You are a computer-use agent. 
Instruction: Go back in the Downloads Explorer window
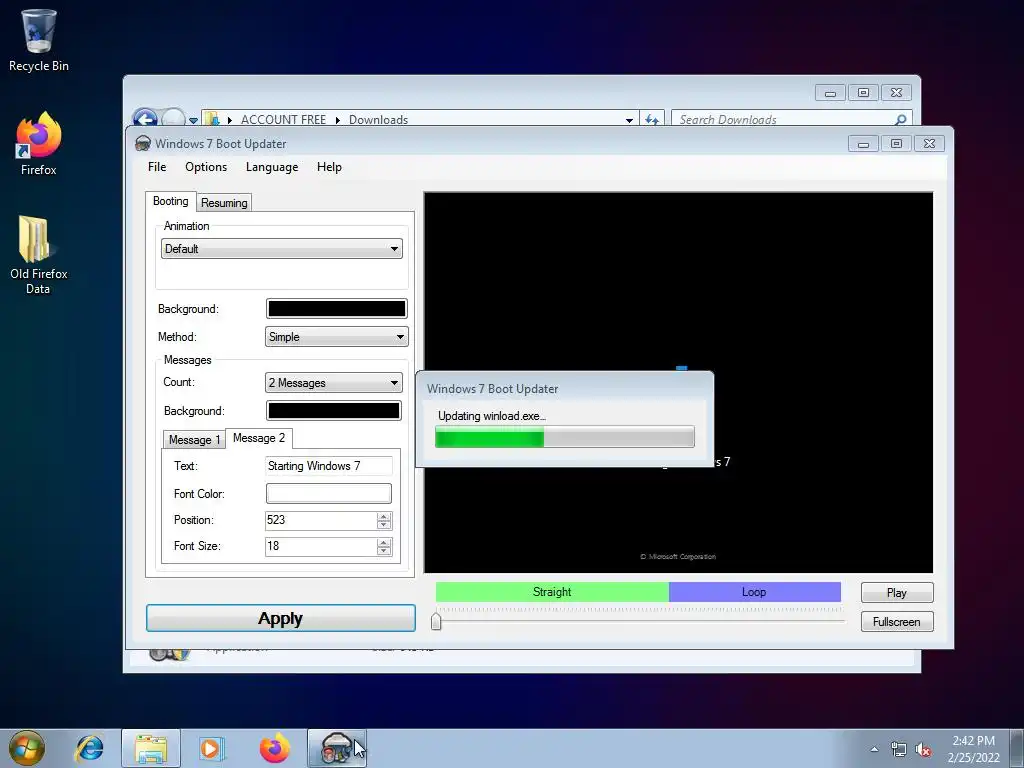[x=145, y=119]
